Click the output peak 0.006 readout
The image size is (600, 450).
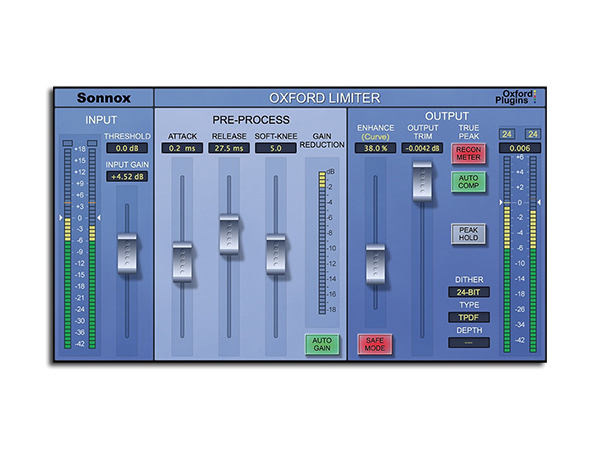tap(520, 148)
